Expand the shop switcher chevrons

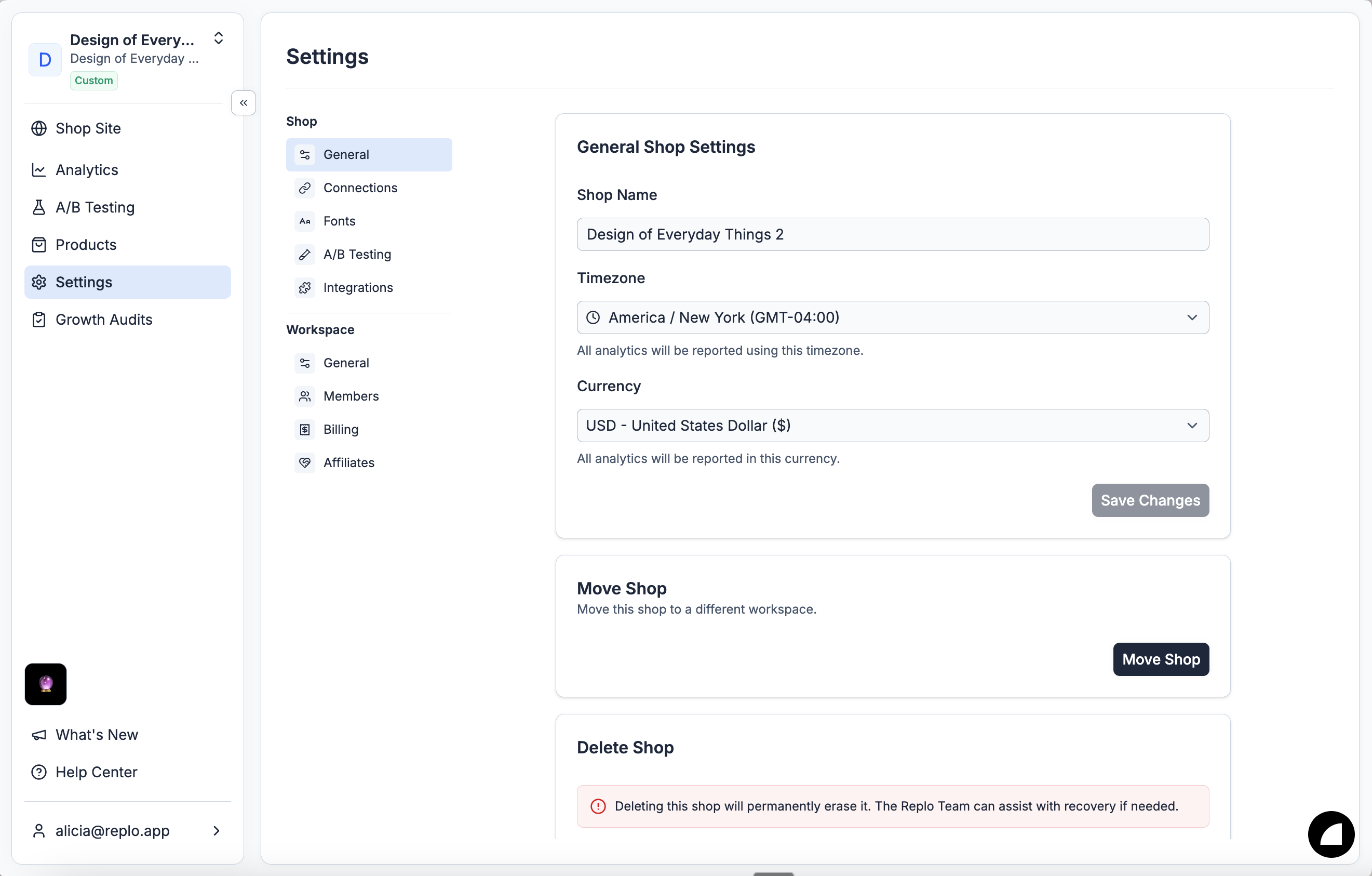tap(218, 38)
